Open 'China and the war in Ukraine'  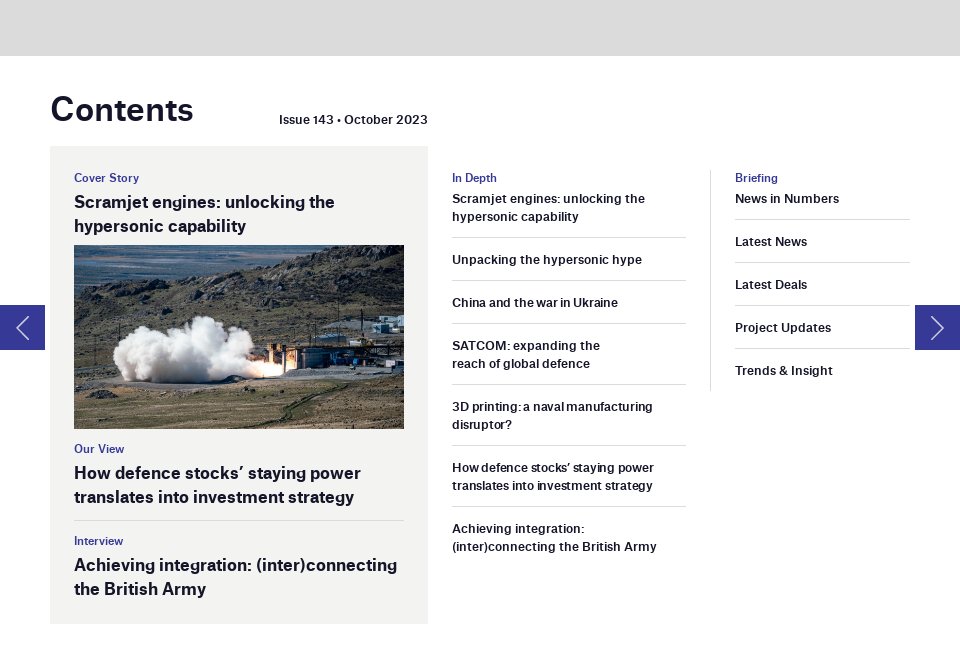point(535,303)
